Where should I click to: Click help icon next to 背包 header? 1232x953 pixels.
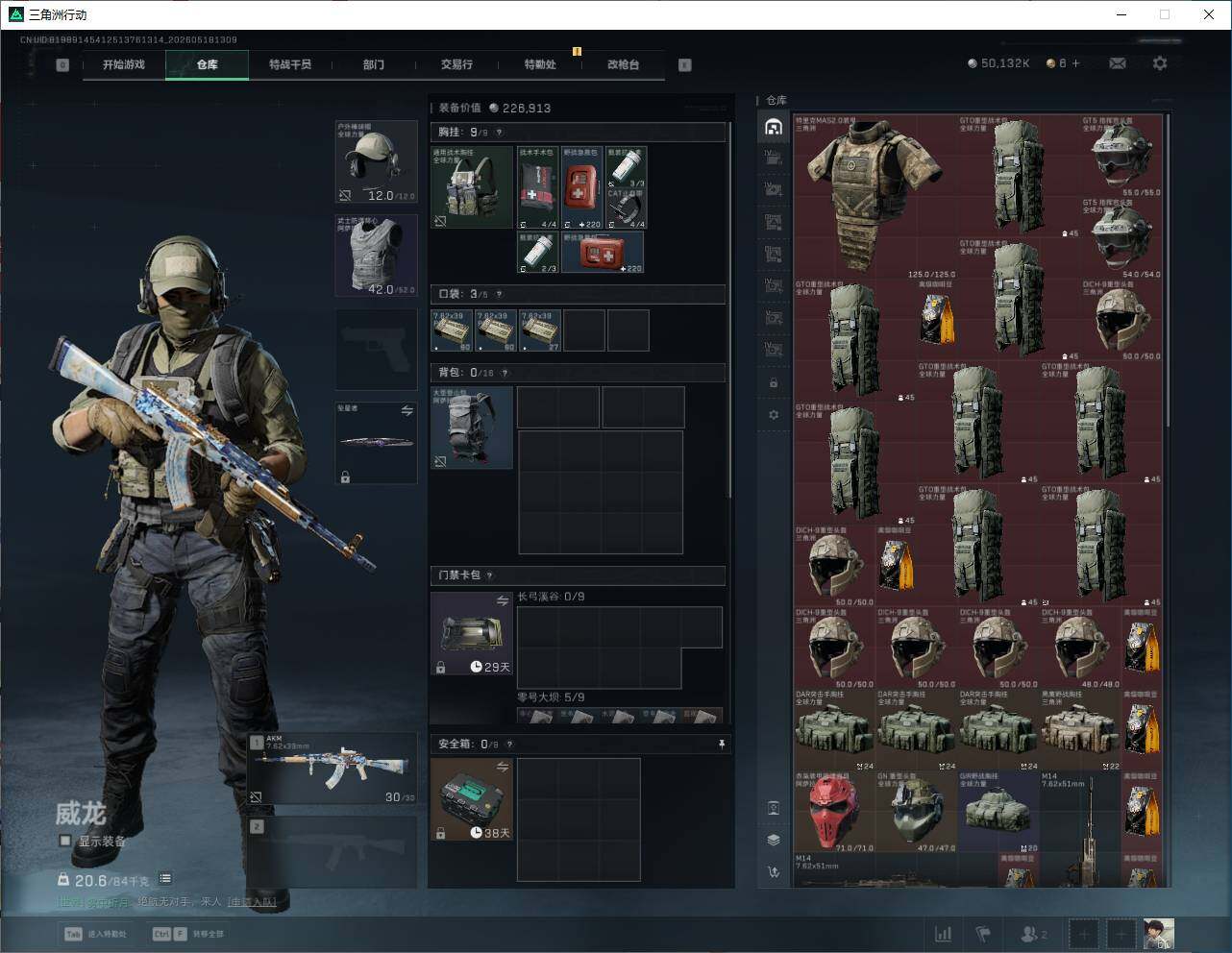tap(505, 373)
